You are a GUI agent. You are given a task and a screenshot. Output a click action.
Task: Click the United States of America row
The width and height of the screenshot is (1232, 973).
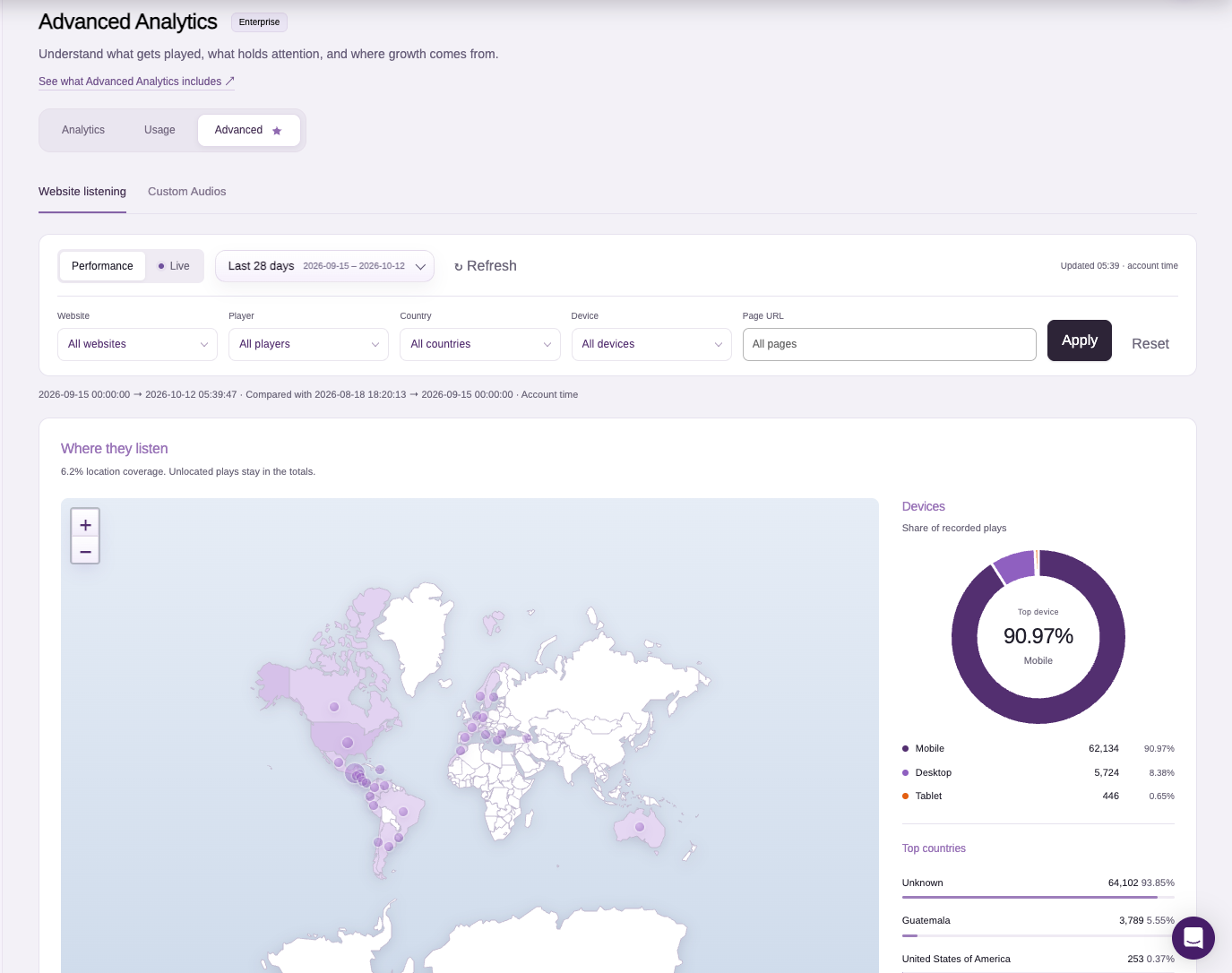(1038, 960)
